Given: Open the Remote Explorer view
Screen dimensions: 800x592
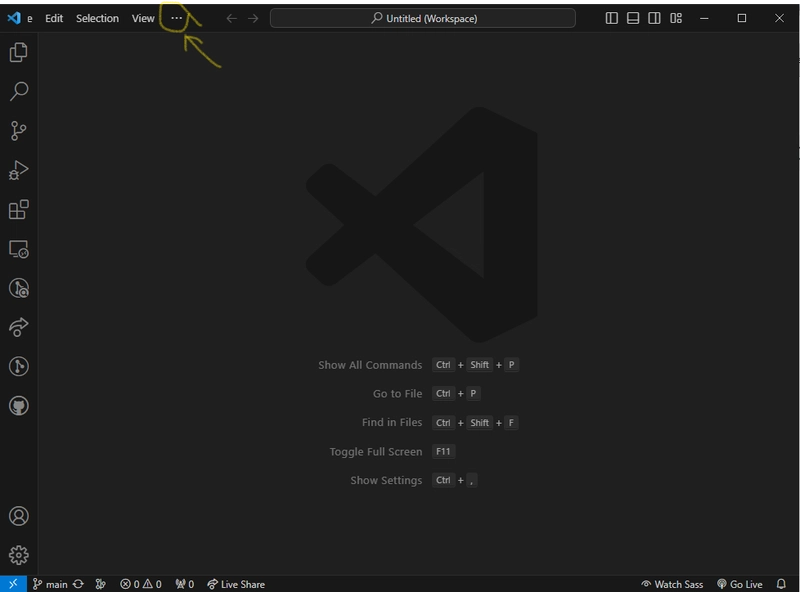Looking at the screenshot, I should pyautogui.click(x=18, y=249).
